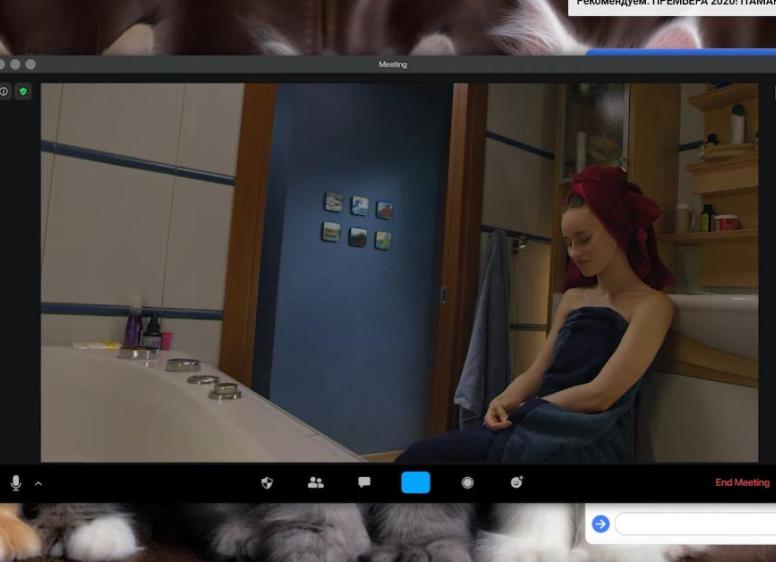Click the recommendation banner text

[676, 3]
